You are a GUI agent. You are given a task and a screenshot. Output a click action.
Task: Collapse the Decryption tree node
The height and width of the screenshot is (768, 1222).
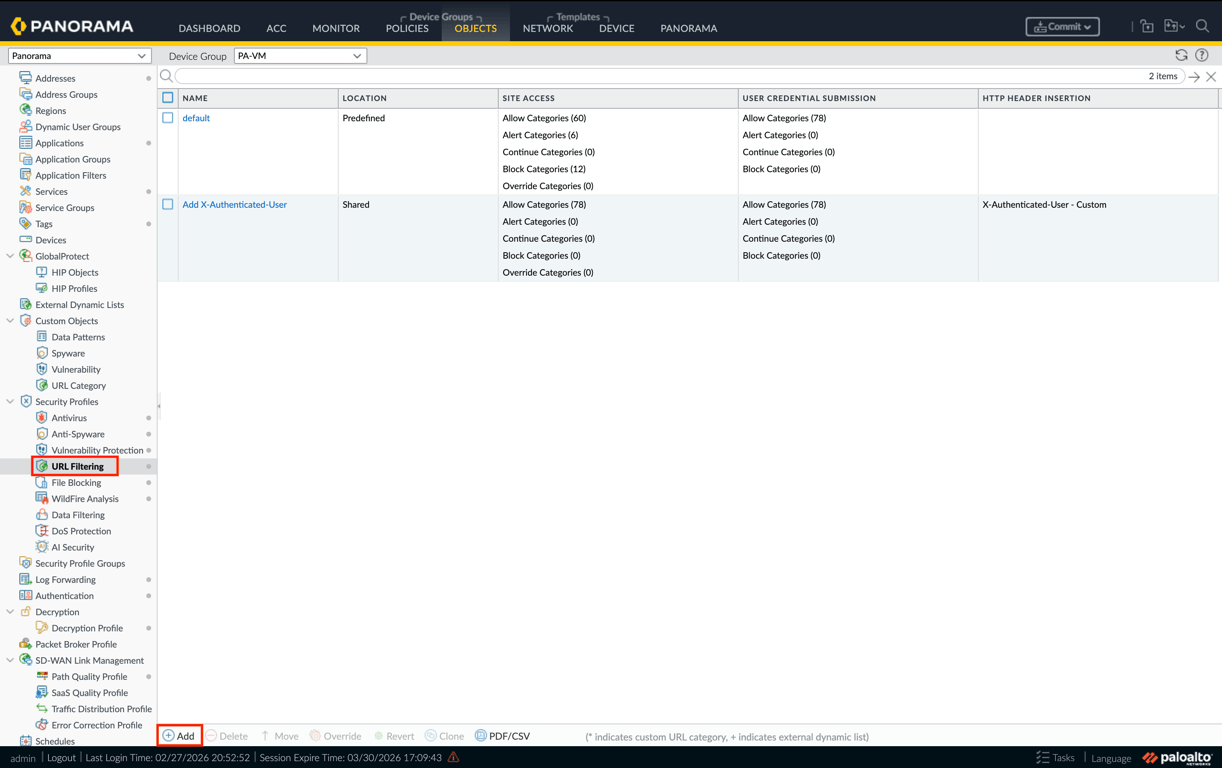10,612
